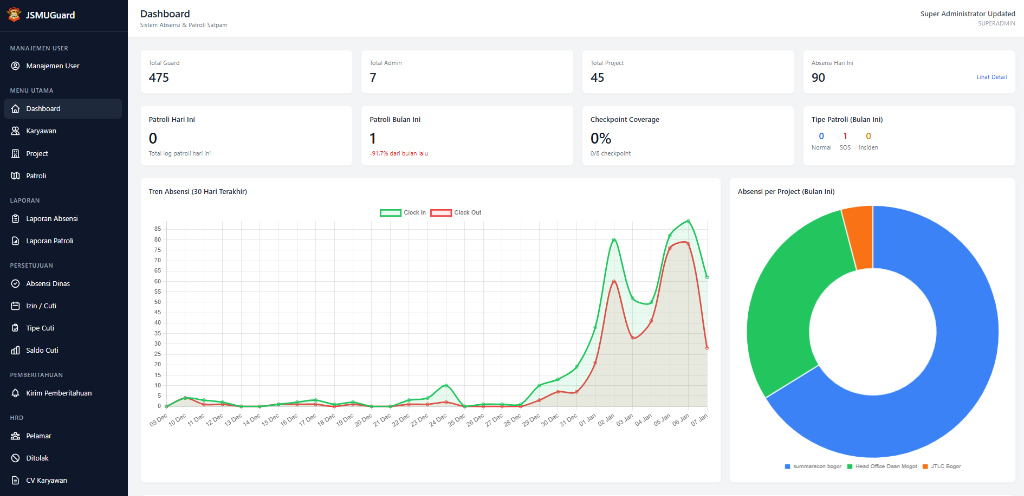Screen dimensions: 1024x496
Task: Go to Laporan Absensi in sidebar
Action: point(52,218)
